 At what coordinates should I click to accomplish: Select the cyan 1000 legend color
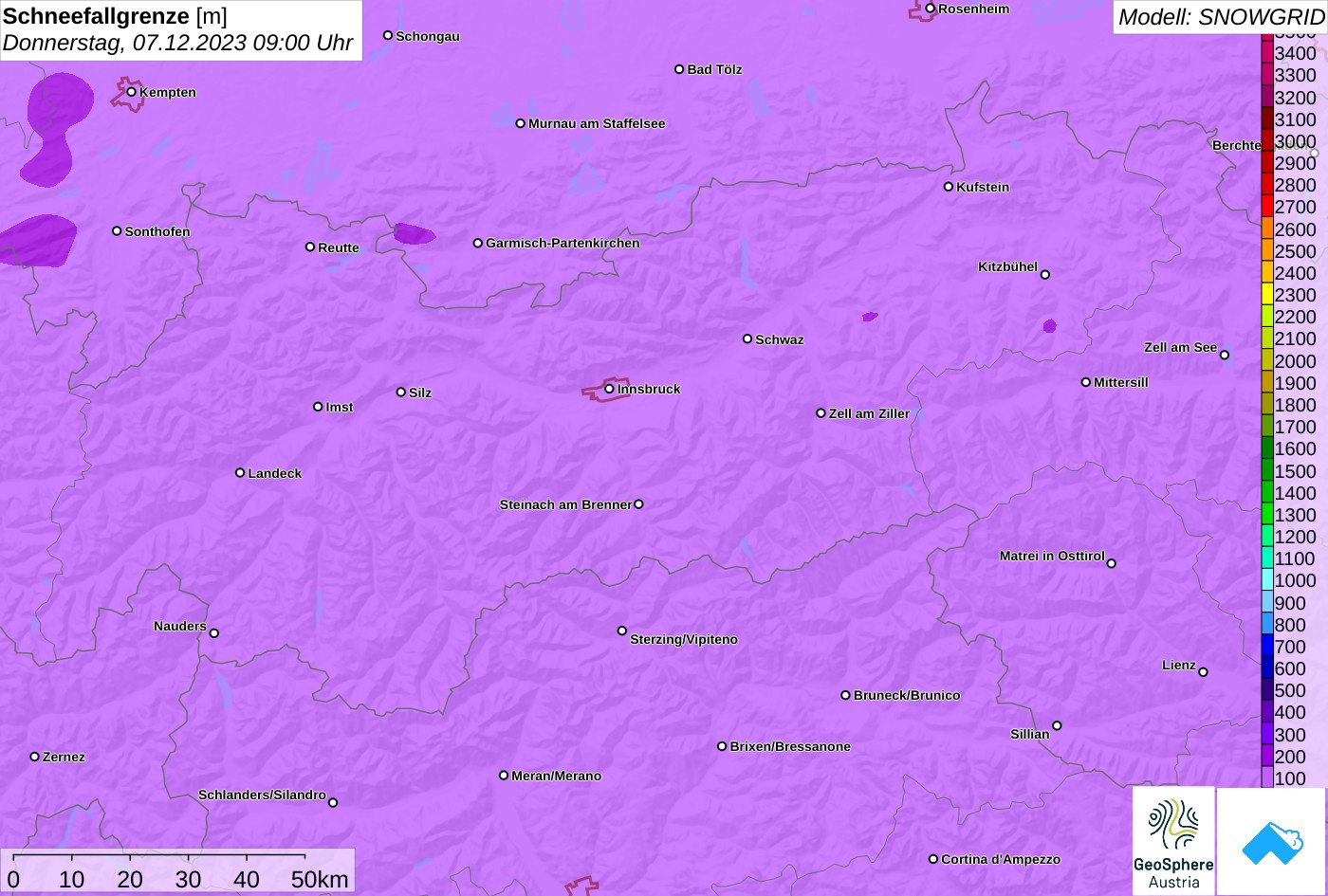coord(1267,580)
